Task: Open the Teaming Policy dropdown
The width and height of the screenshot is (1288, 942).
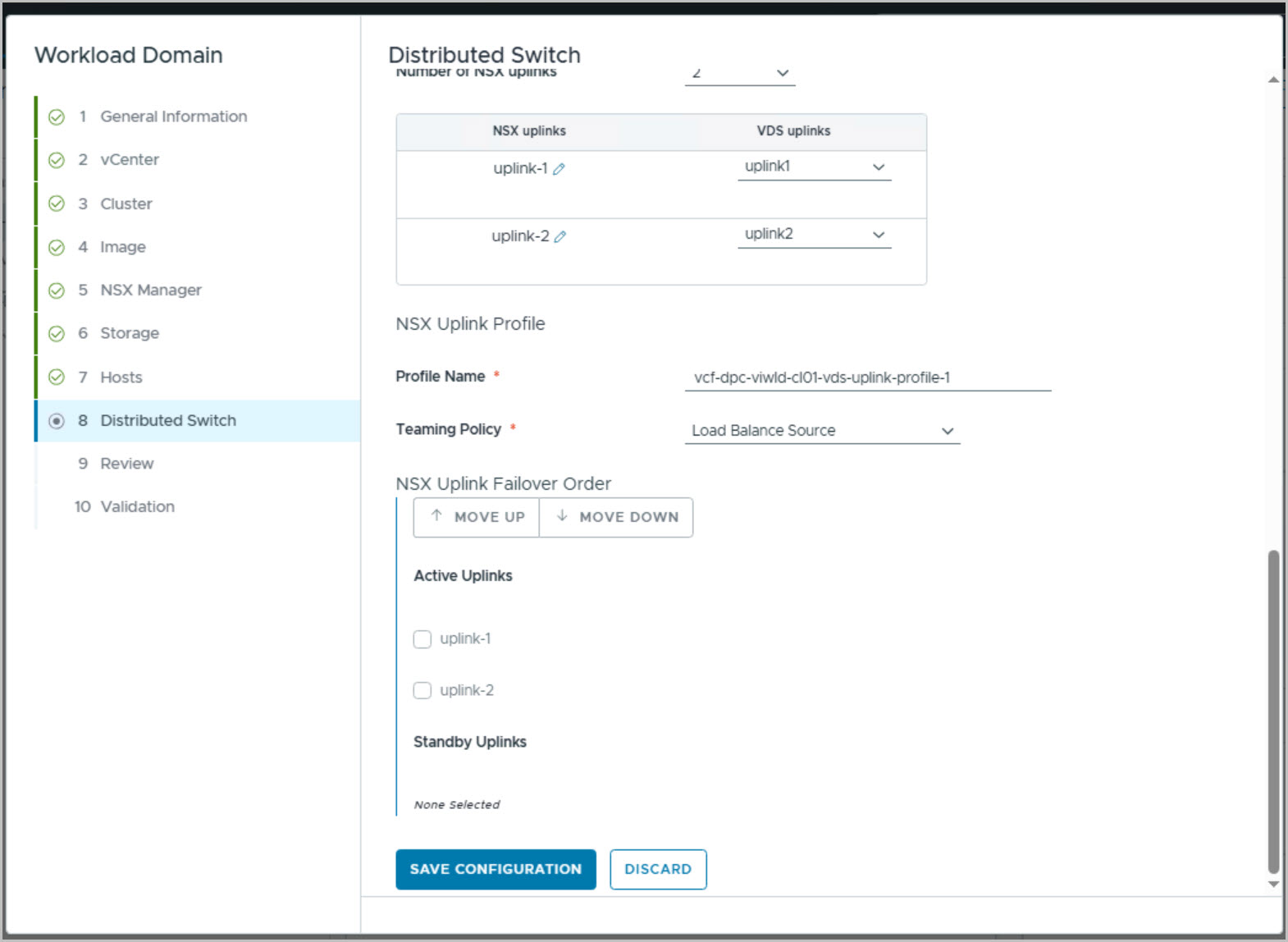Action: pos(822,431)
